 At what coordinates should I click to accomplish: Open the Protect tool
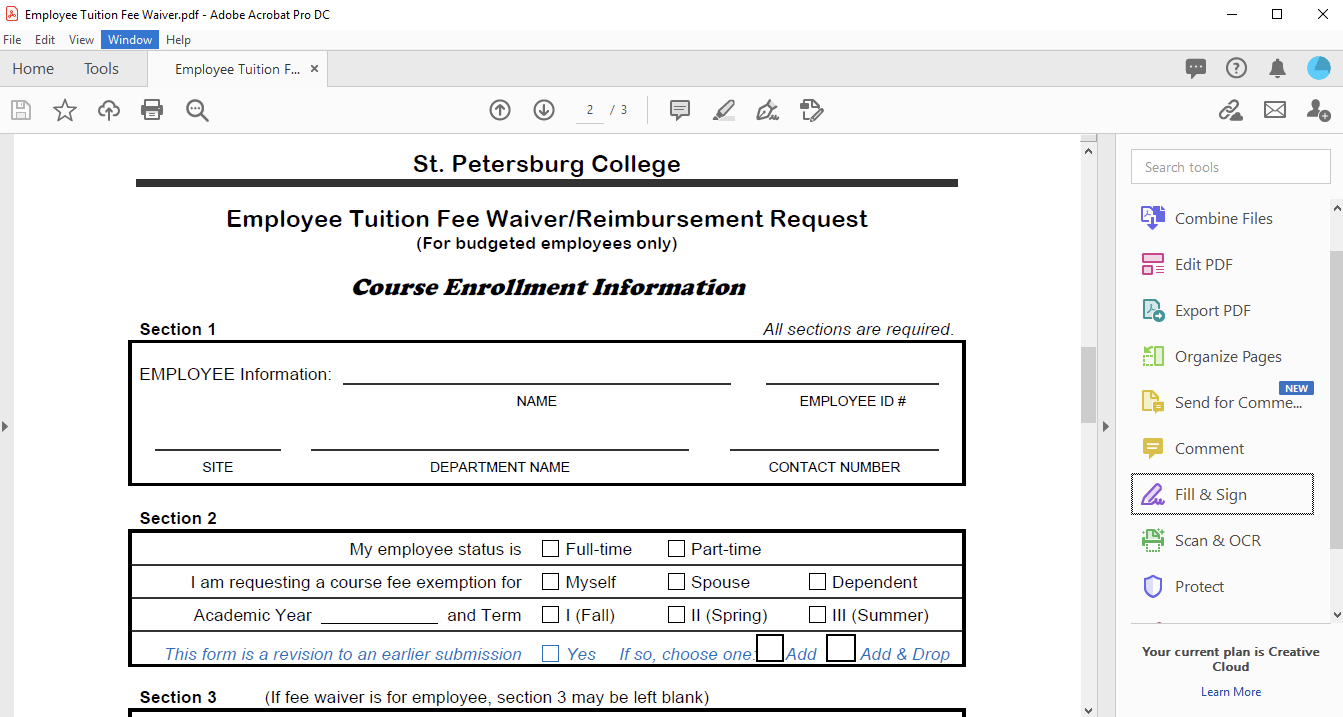1222,586
